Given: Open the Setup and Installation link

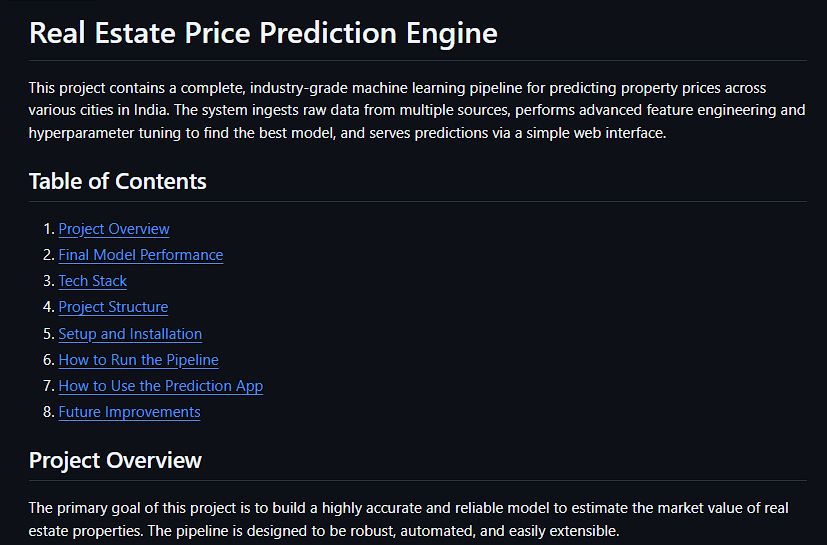Looking at the screenshot, I should 130,334.
